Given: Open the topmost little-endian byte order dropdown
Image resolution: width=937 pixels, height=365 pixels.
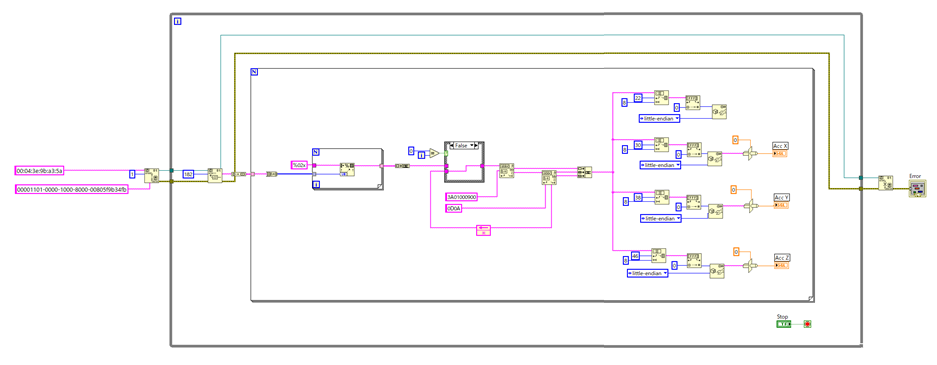Looking at the screenshot, I should pos(660,118).
